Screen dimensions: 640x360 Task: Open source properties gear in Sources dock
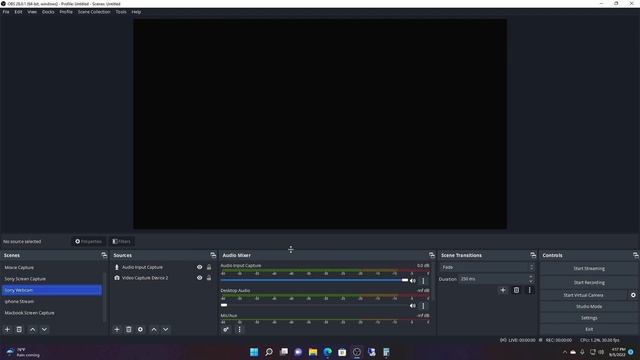tap(140, 329)
